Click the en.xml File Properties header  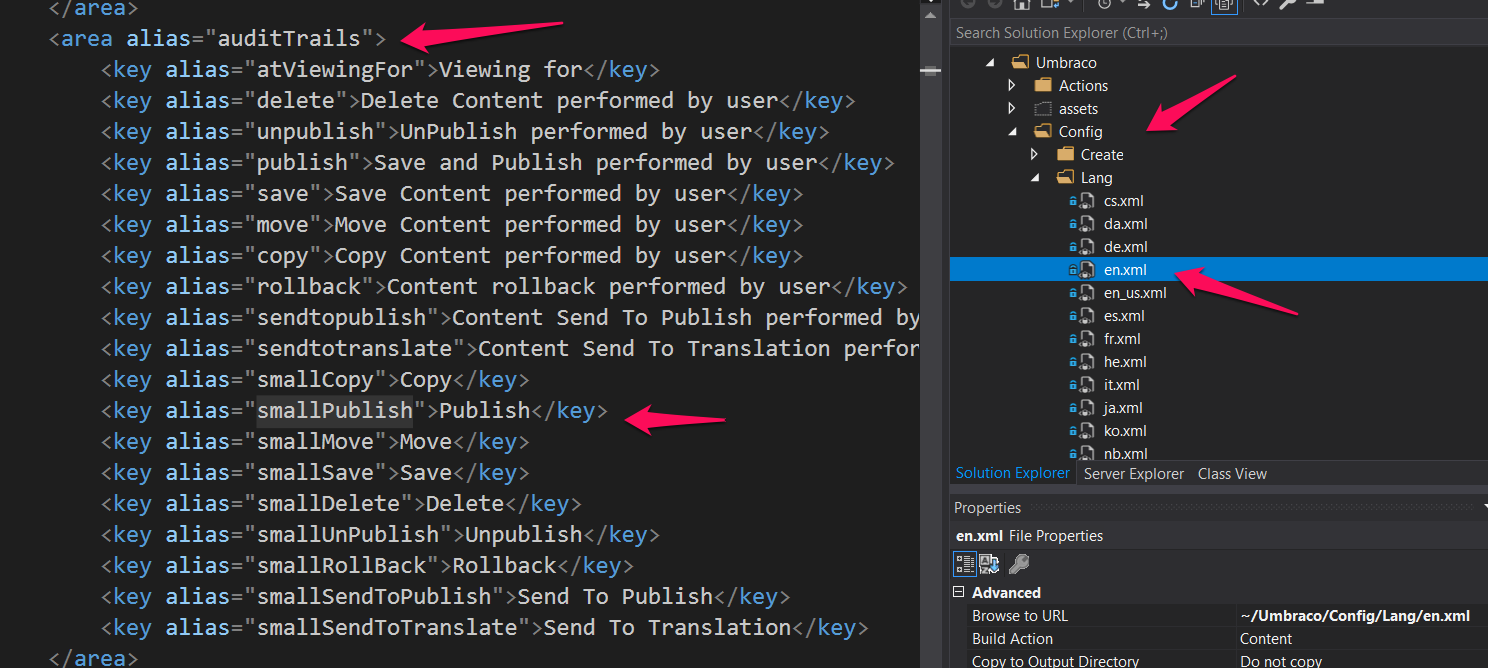pyautogui.click(x=1029, y=535)
